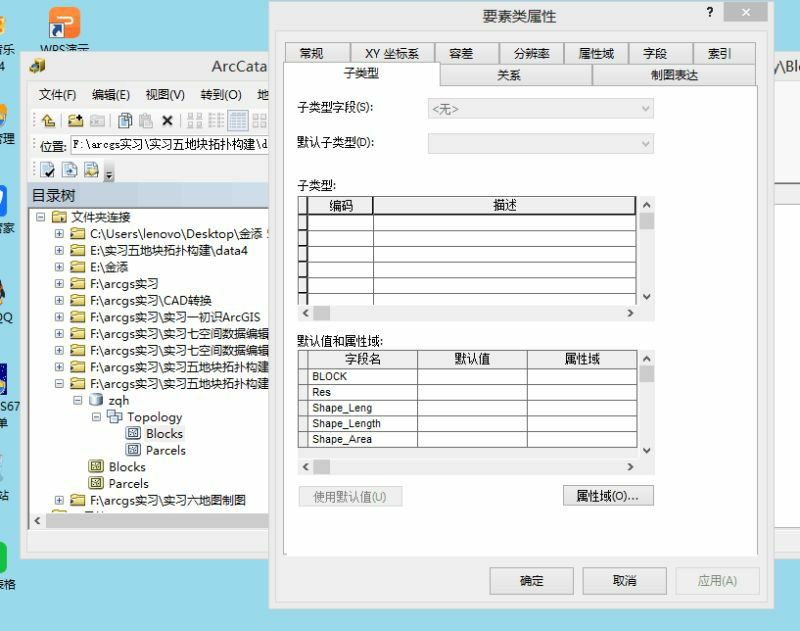Switch to Details view icon
The image size is (800, 631).
point(238,121)
